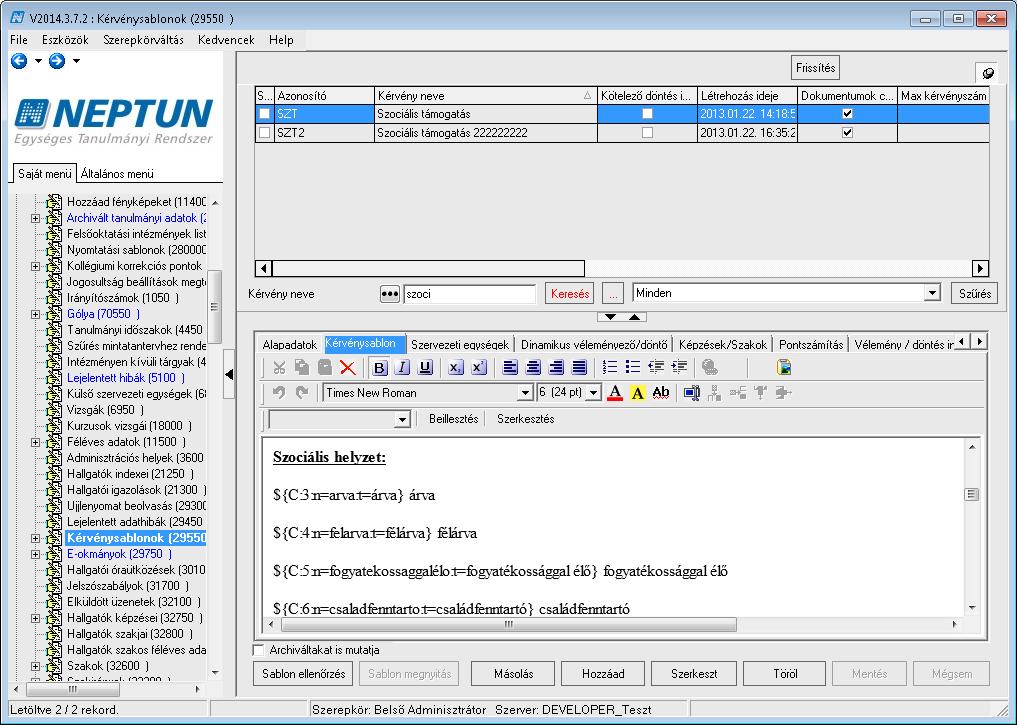Click the copy icon in editor toolbar
The image size is (1017, 725).
(x=302, y=368)
